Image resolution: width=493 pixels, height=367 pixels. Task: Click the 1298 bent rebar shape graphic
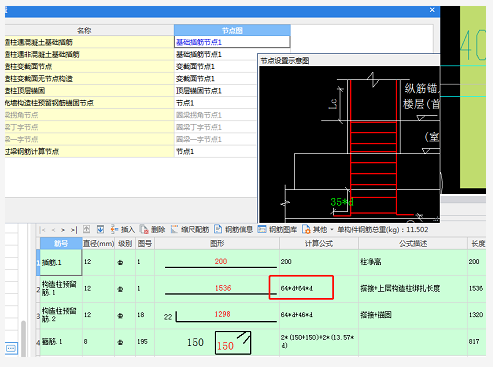pos(221,316)
